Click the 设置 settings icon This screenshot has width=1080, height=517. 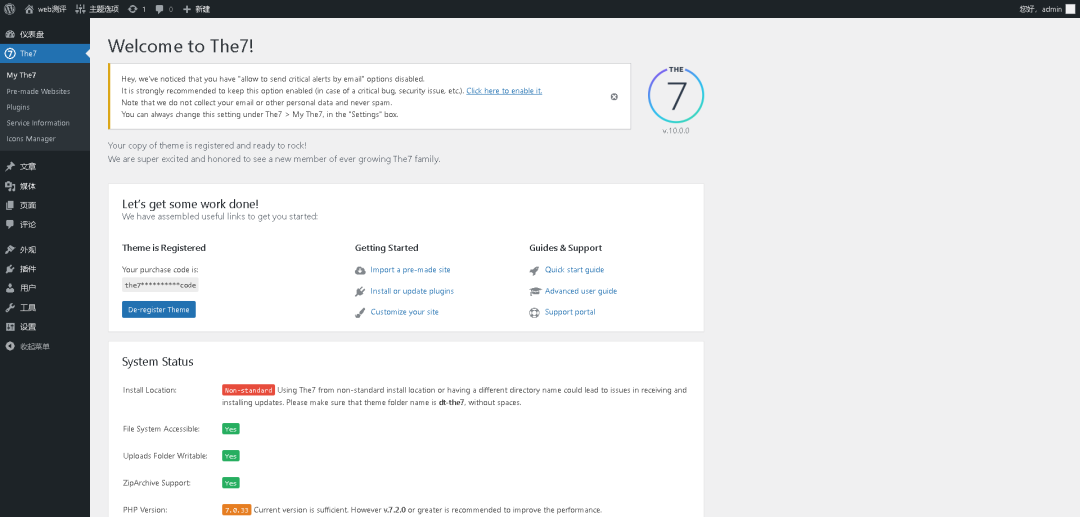click(x=10, y=327)
